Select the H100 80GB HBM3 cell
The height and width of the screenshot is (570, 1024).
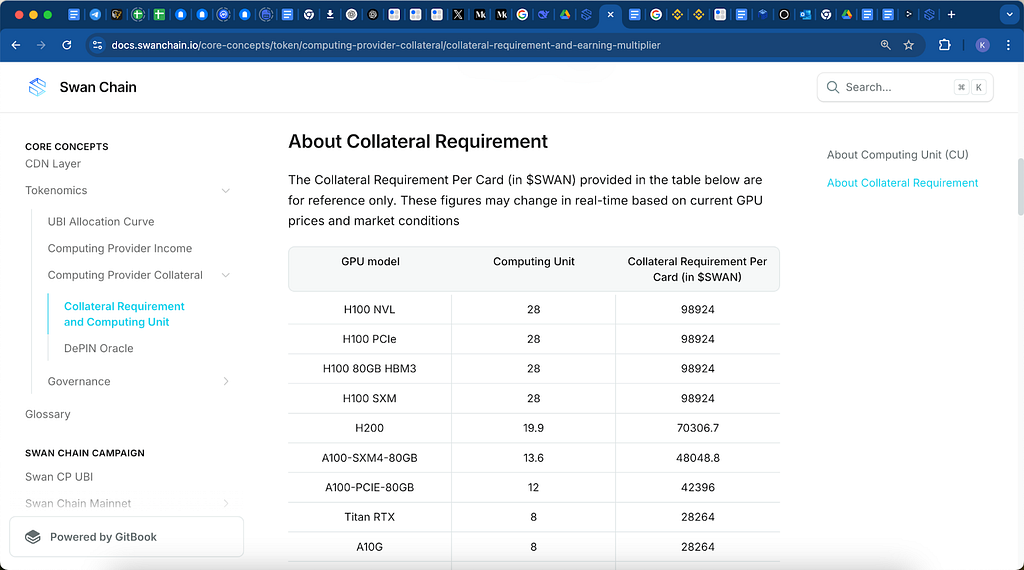370,369
